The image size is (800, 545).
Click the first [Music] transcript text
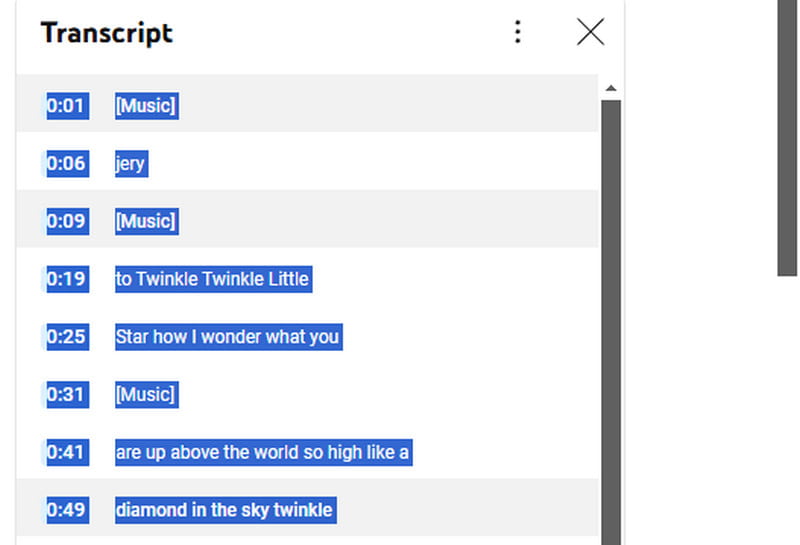tap(146, 105)
